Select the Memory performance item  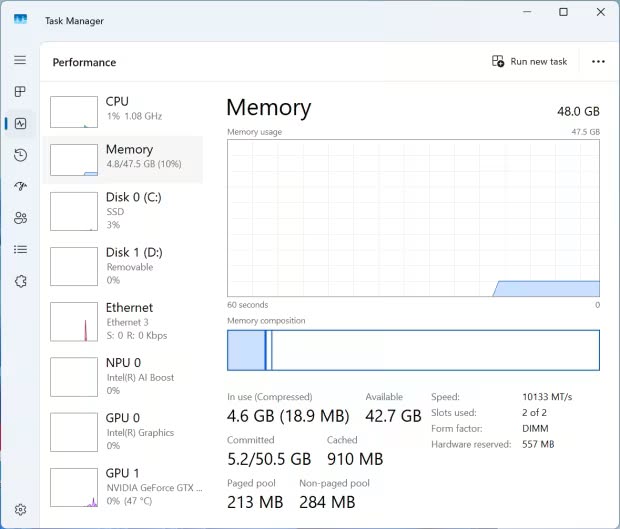pyautogui.click(x=125, y=157)
